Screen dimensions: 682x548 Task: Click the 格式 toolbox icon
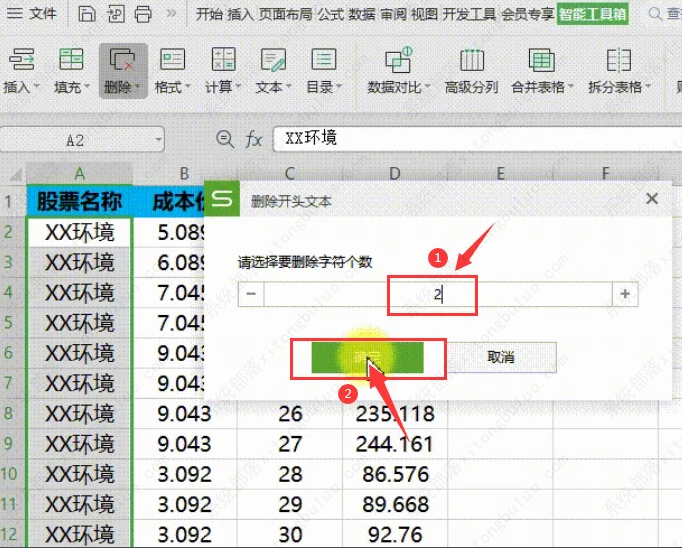(x=172, y=60)
